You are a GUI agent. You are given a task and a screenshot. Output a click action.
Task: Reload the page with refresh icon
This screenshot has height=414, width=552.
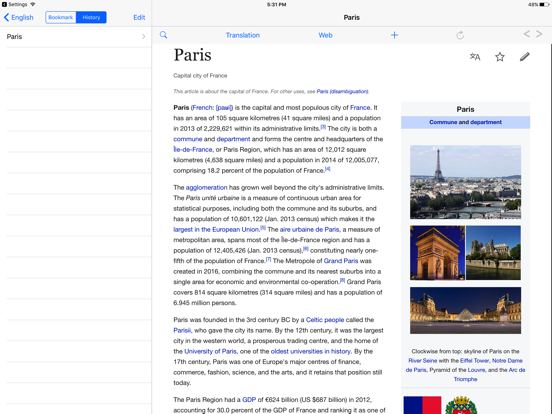[x=460, y=35]
